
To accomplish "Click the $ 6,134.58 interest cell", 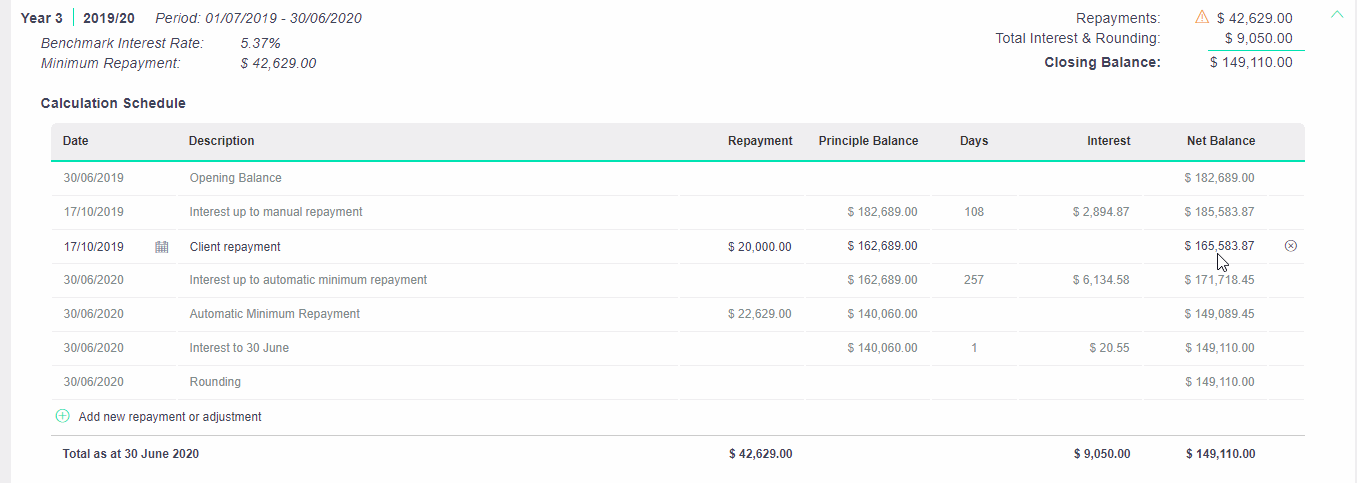I will [x=1101, y=280].
